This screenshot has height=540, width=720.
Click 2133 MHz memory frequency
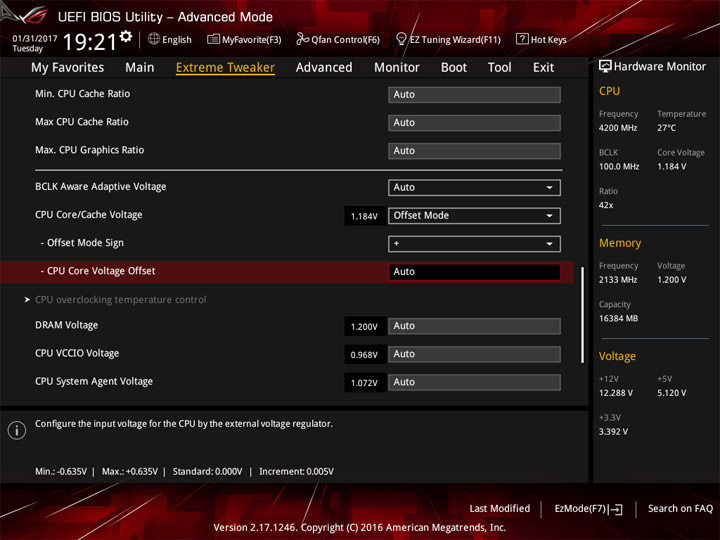(618, 280)
